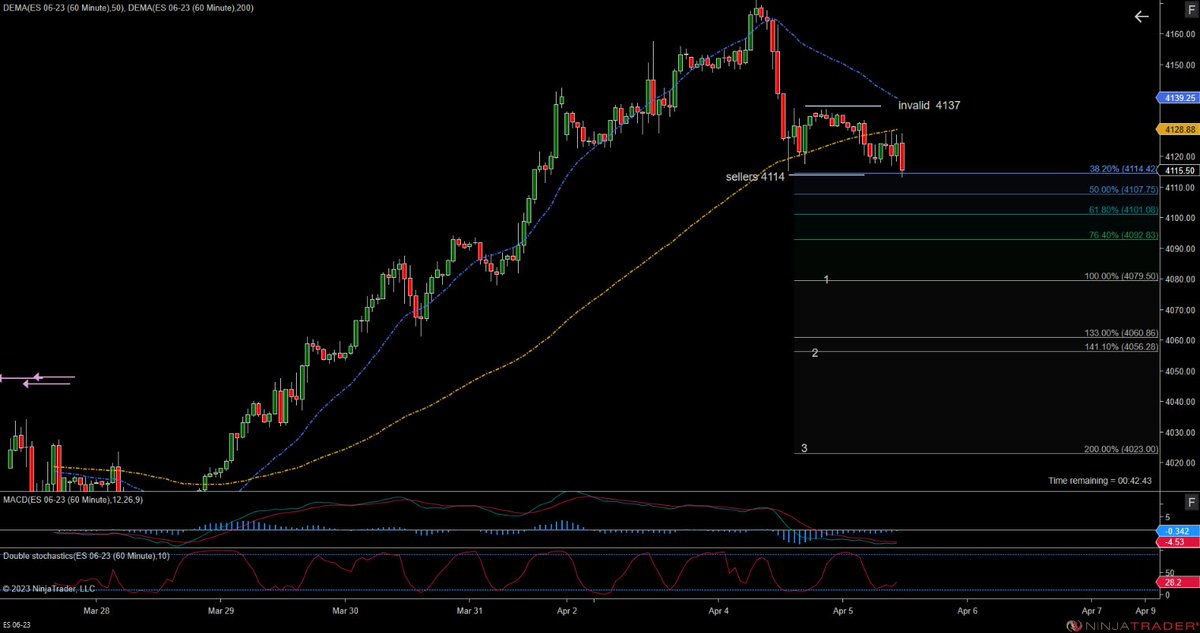Click the Mar 29 date on the time axis
Viewport: 1200px width, 633px height.
[x=221, y=609]
